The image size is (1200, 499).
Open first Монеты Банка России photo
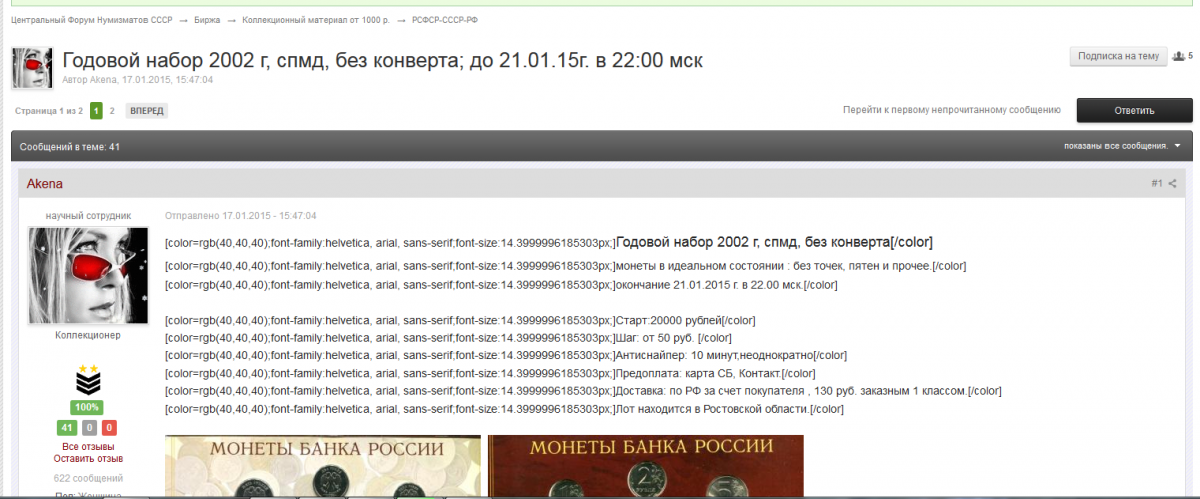click(322, 466)
